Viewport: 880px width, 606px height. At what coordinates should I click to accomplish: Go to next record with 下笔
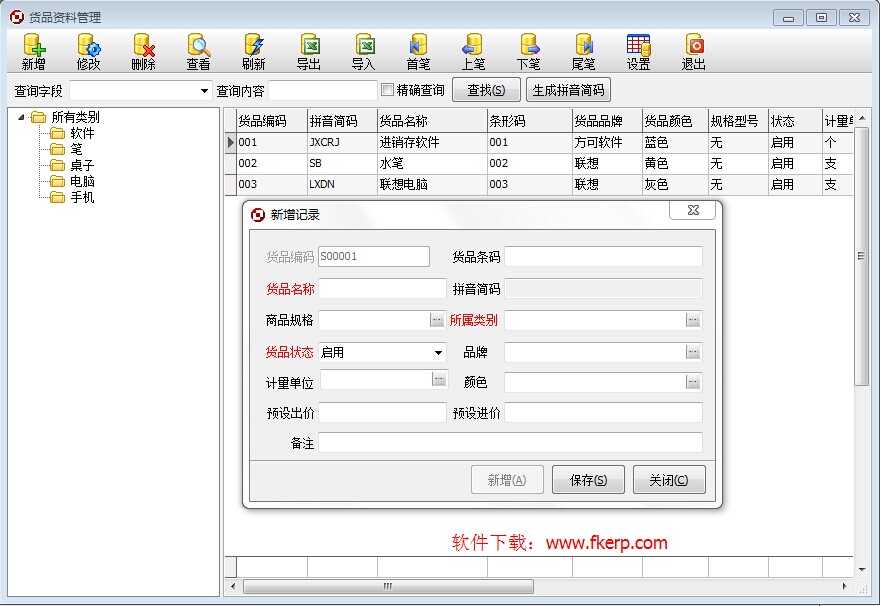[529, 52]
